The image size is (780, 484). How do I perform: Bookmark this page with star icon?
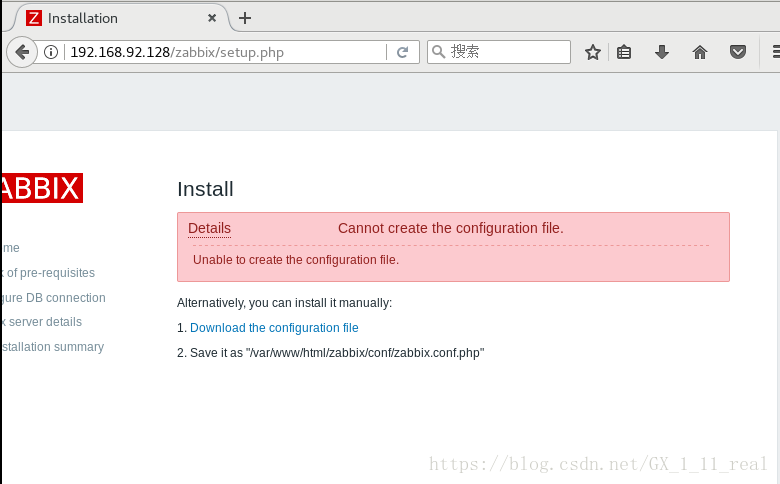point(592,52)
